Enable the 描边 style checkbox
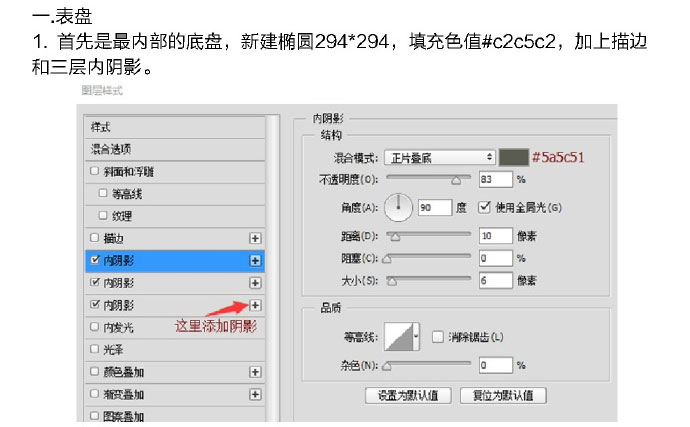This screenshot has width=690, height=427. coord(94,238)
